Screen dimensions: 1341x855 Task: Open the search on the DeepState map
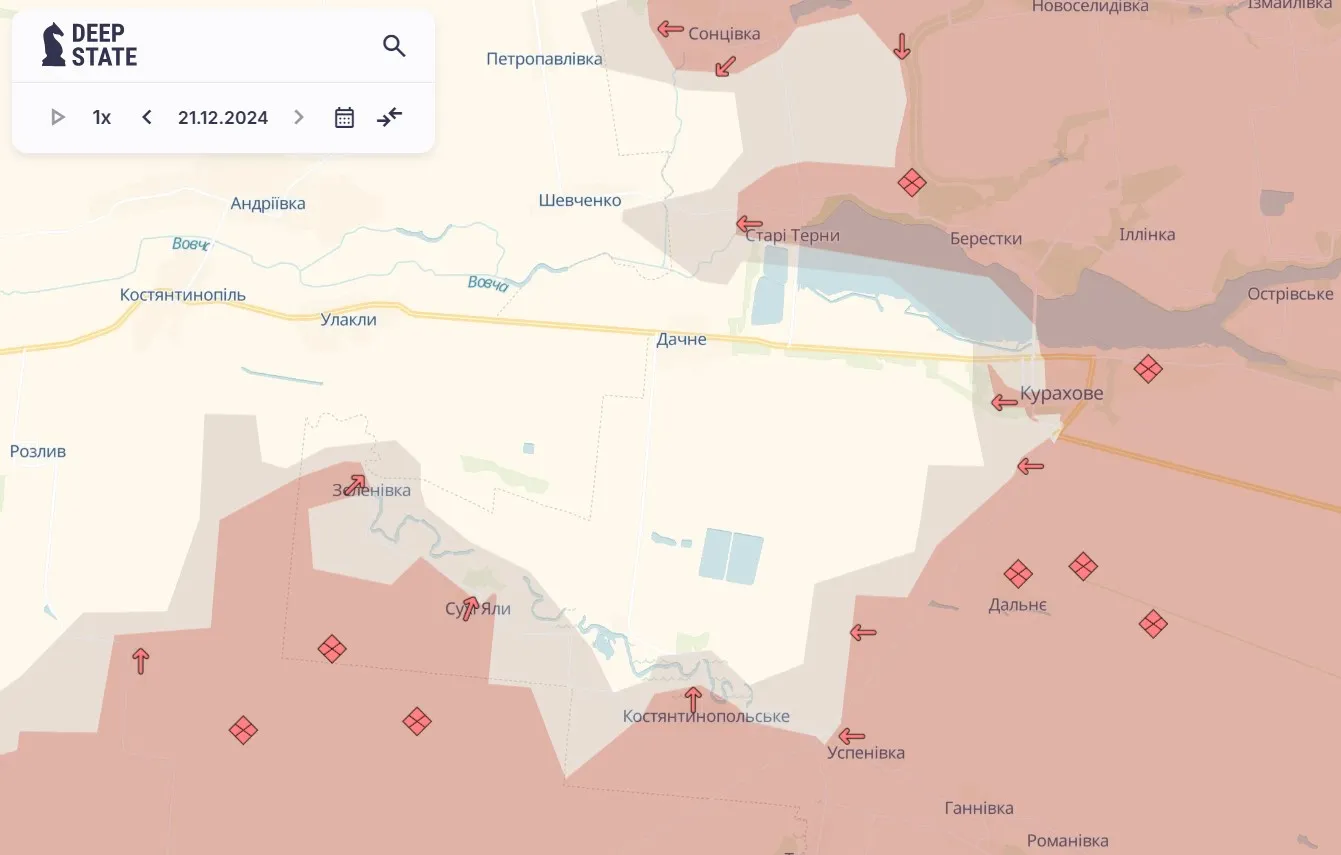tap(394, 45)
